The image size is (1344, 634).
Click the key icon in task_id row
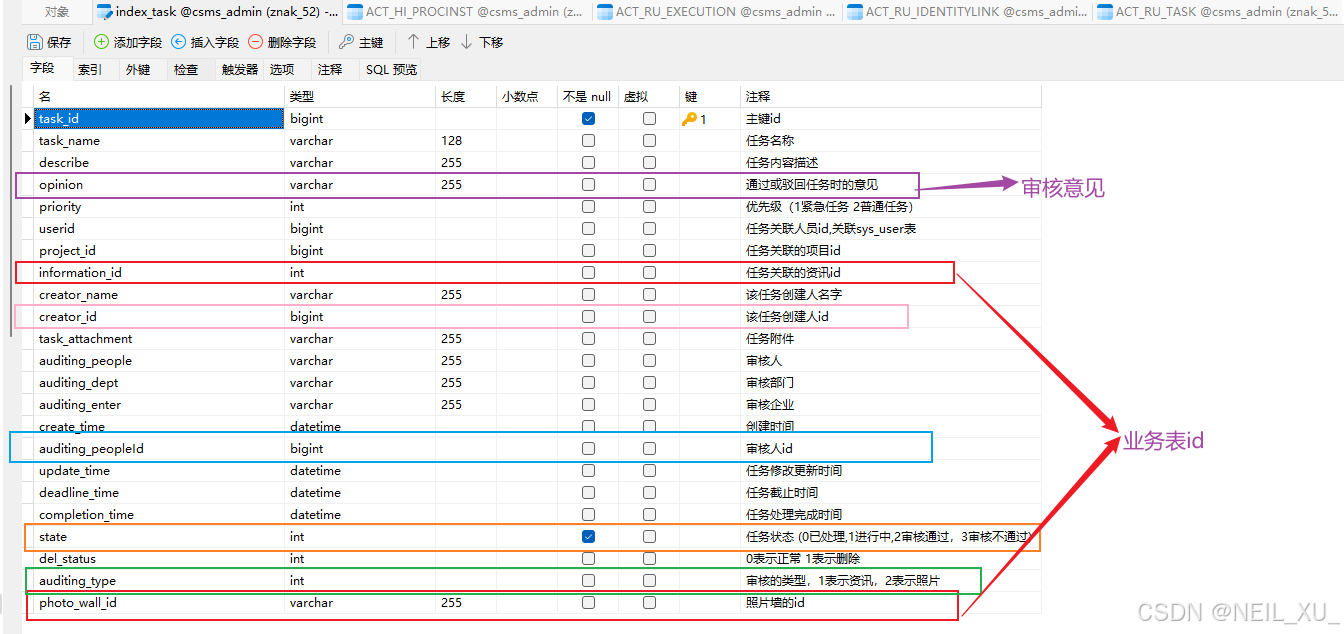pos(689,118)
